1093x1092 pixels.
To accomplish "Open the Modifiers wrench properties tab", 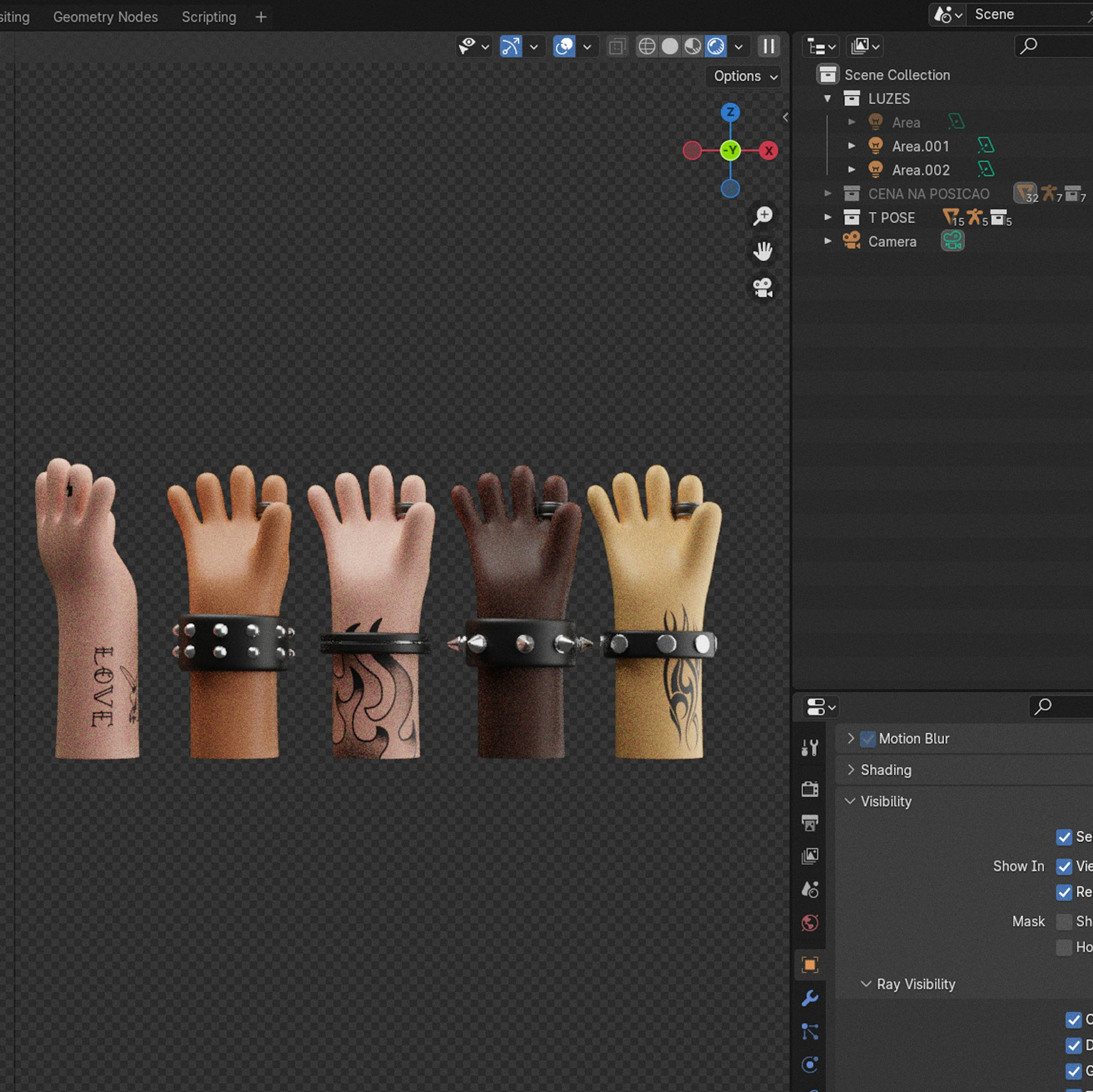I will pos(810,998).
